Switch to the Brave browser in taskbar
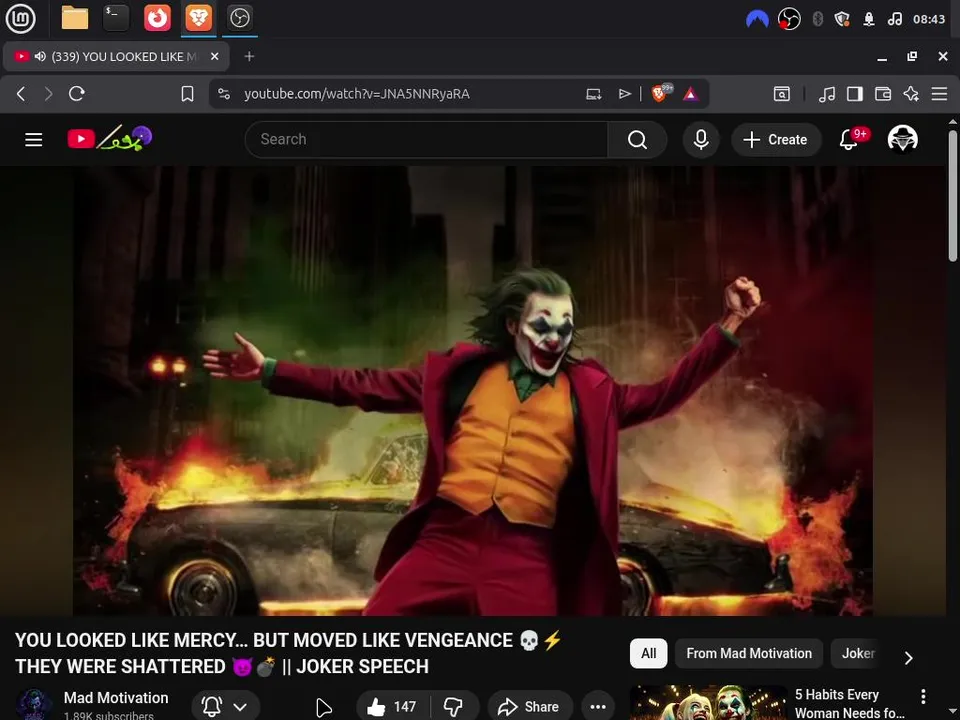The height and width of the screenshot is (720, 960). (x=199, y=18)
